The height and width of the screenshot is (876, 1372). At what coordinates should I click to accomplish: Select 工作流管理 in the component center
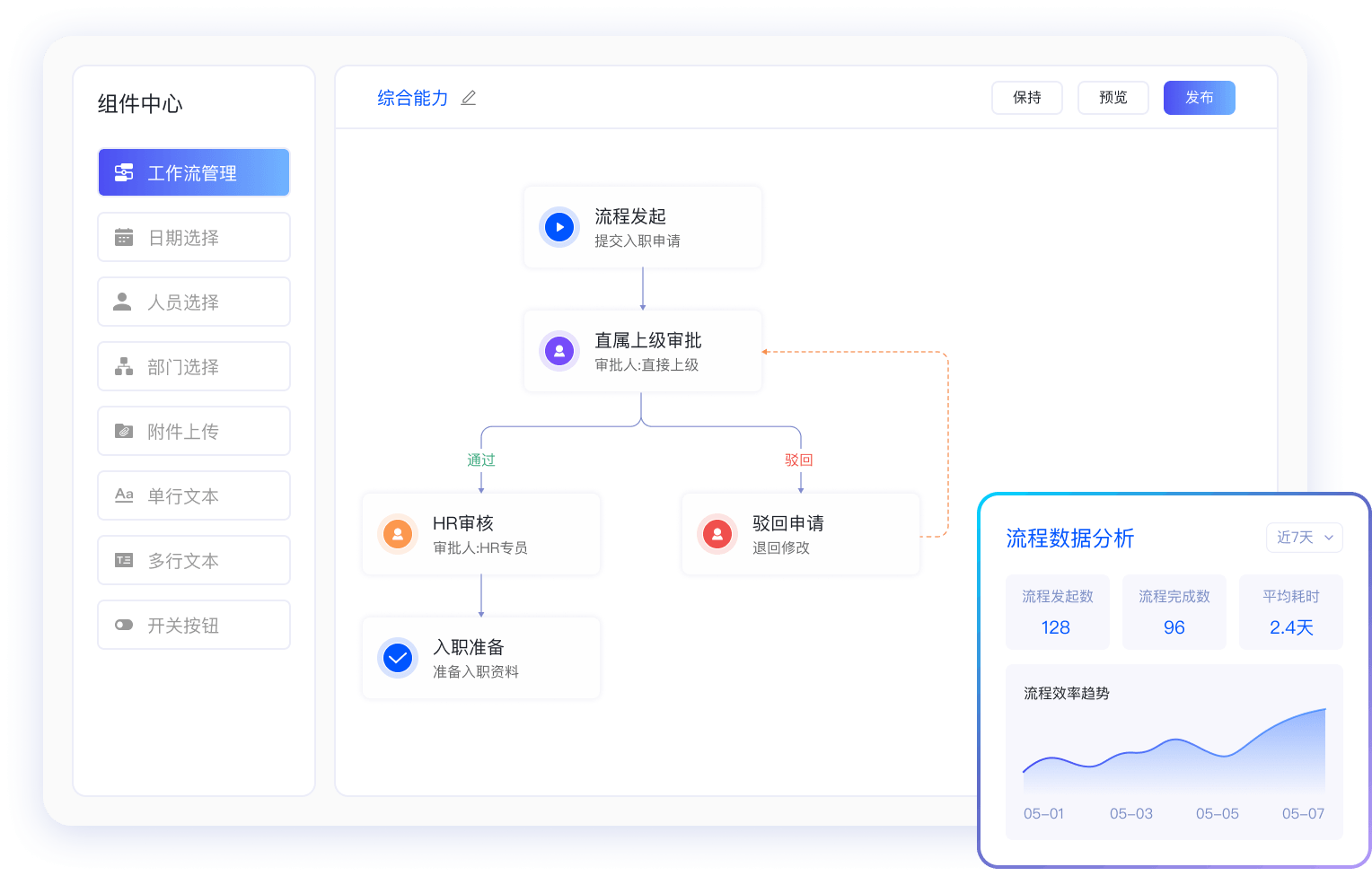[x=194, y=172]
